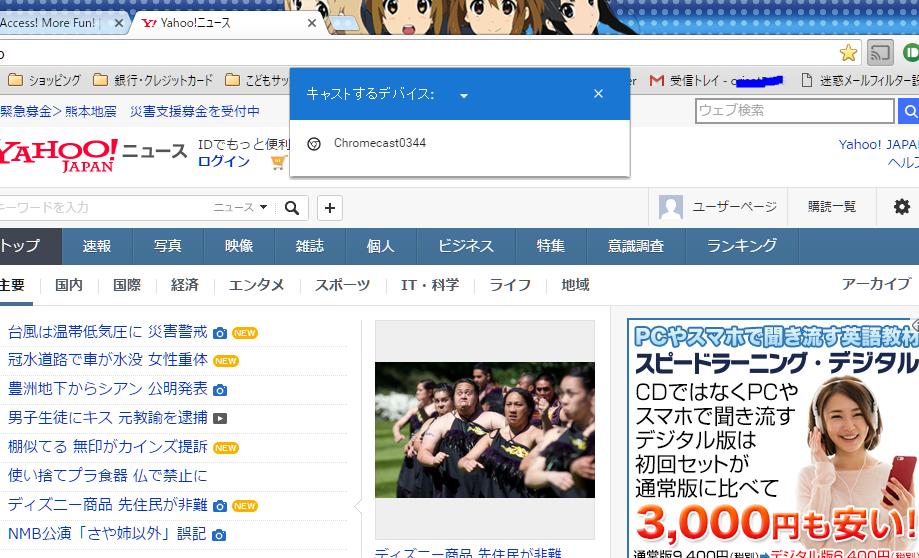Select the 地域 category tab
Viewport: 919px width, 558px height.
tap(575, 285)
